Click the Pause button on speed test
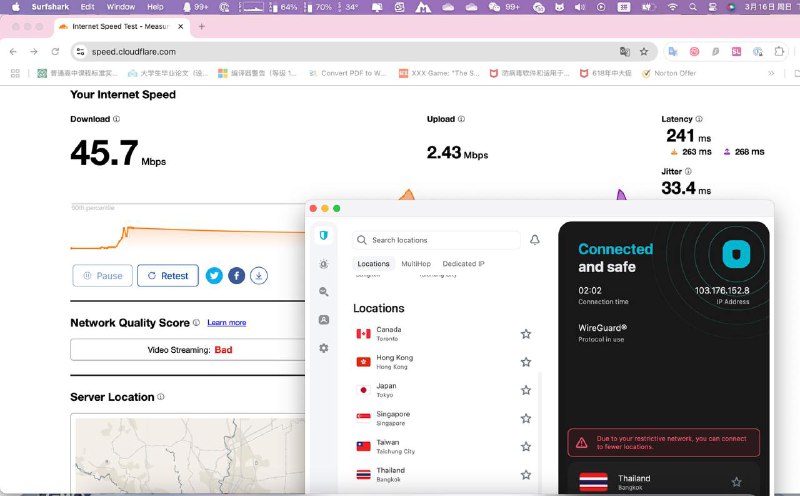Viewport: 800px width, 496px height. tap(103, 276)
